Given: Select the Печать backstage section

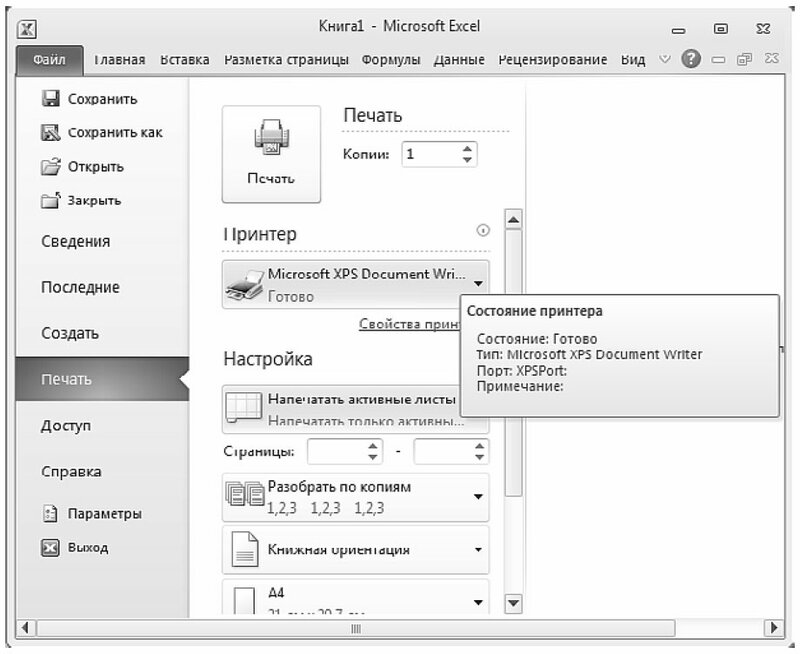Looking at the screenshot, I should (102, 379).
